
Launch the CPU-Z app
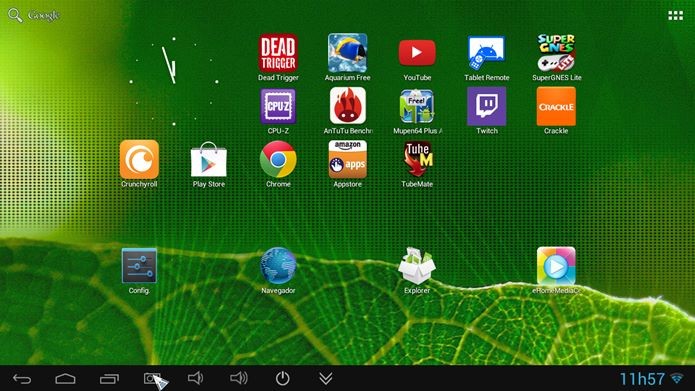click(278, 106)
